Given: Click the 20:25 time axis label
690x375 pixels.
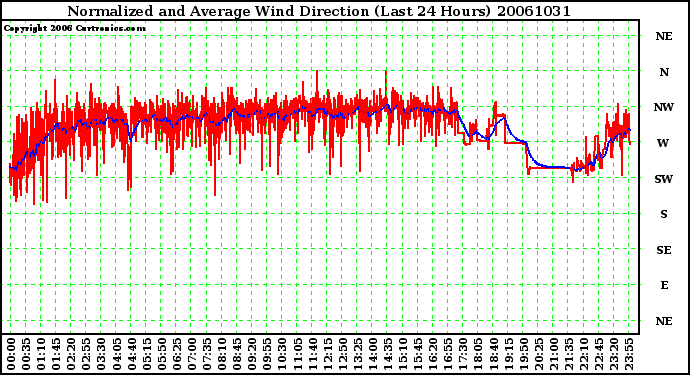Looking at the screenshot, I should pos(539,354).
